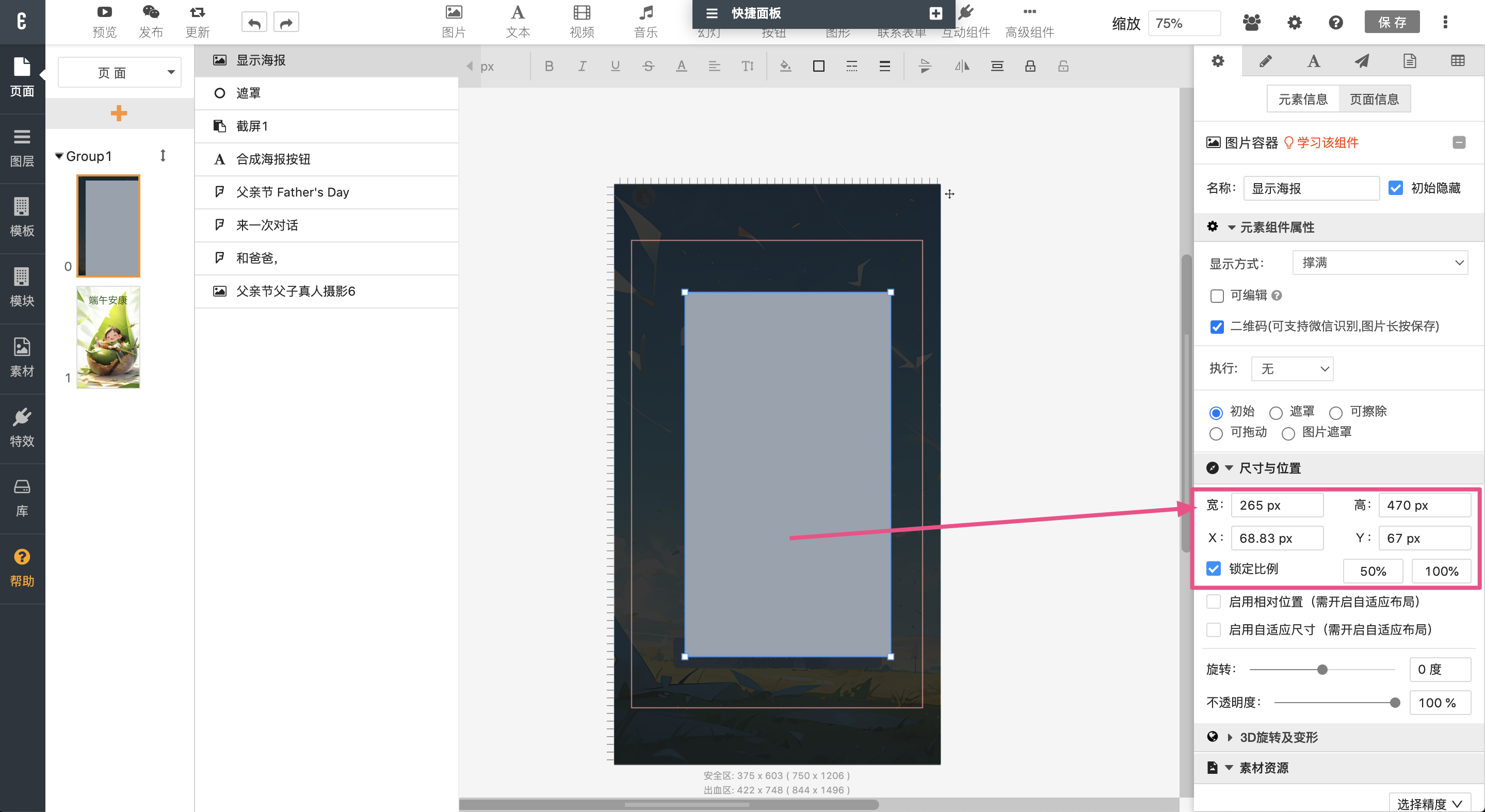Open the 显示方式 dropdown showing 撑满

pyautogui.click(x=1380, y=263)
